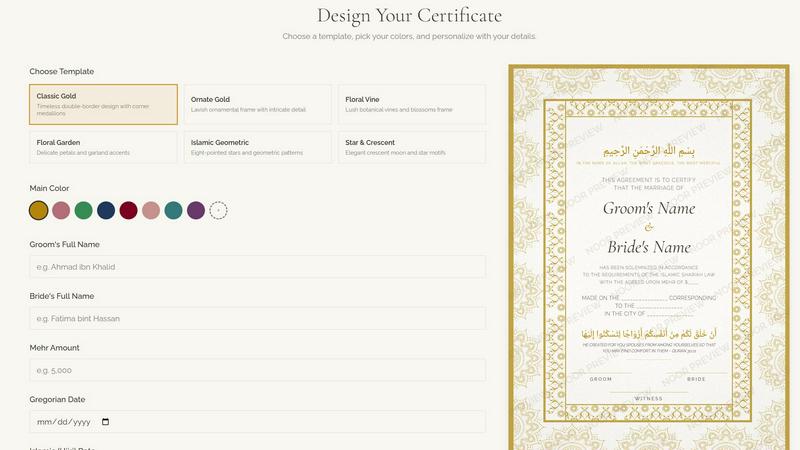
Task: Click the "Gregorian Date" label
Action: tap(57, 399)
